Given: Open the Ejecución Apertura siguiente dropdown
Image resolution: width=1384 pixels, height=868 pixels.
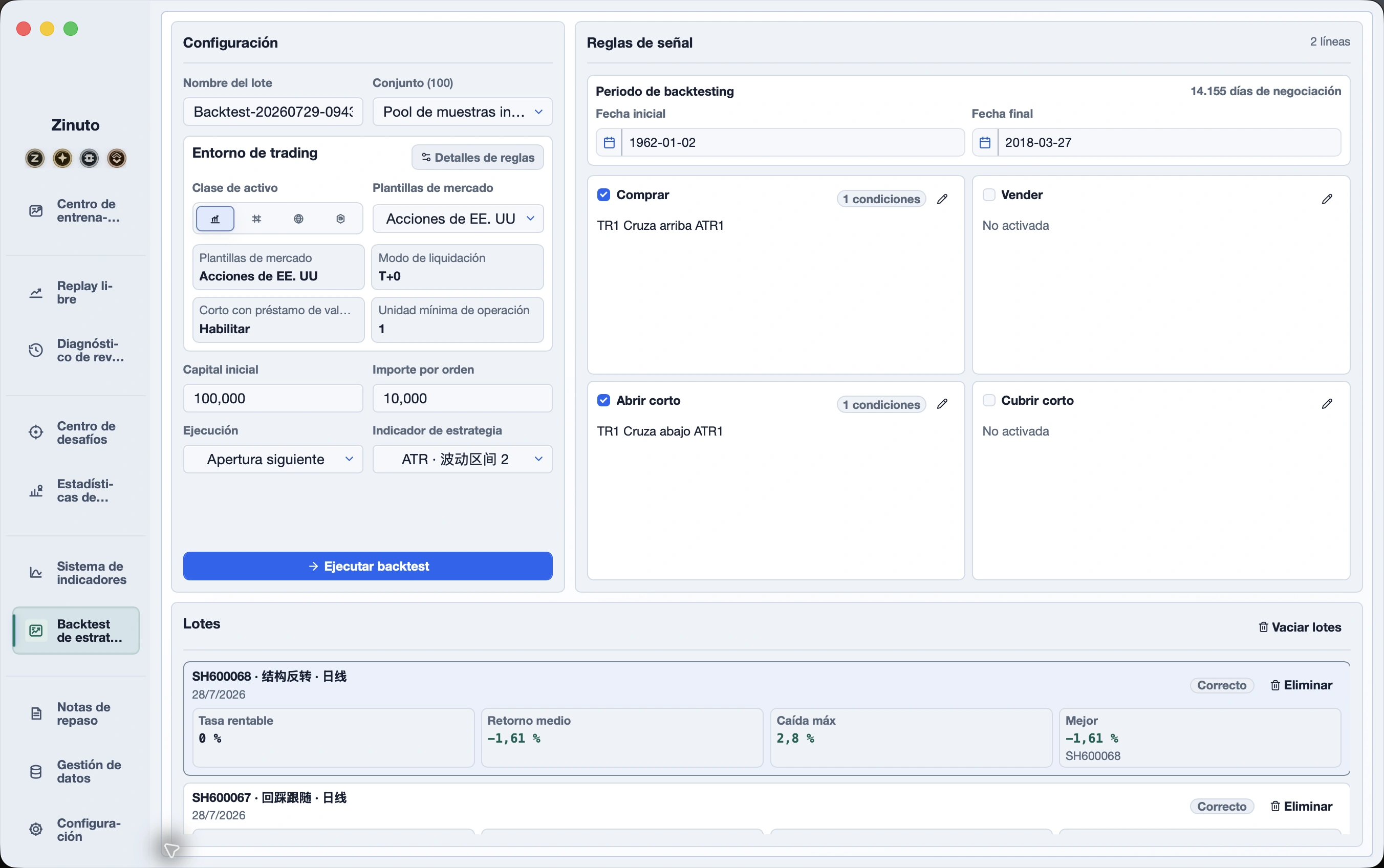Looking at the screenshot, I should pos(273,459).
